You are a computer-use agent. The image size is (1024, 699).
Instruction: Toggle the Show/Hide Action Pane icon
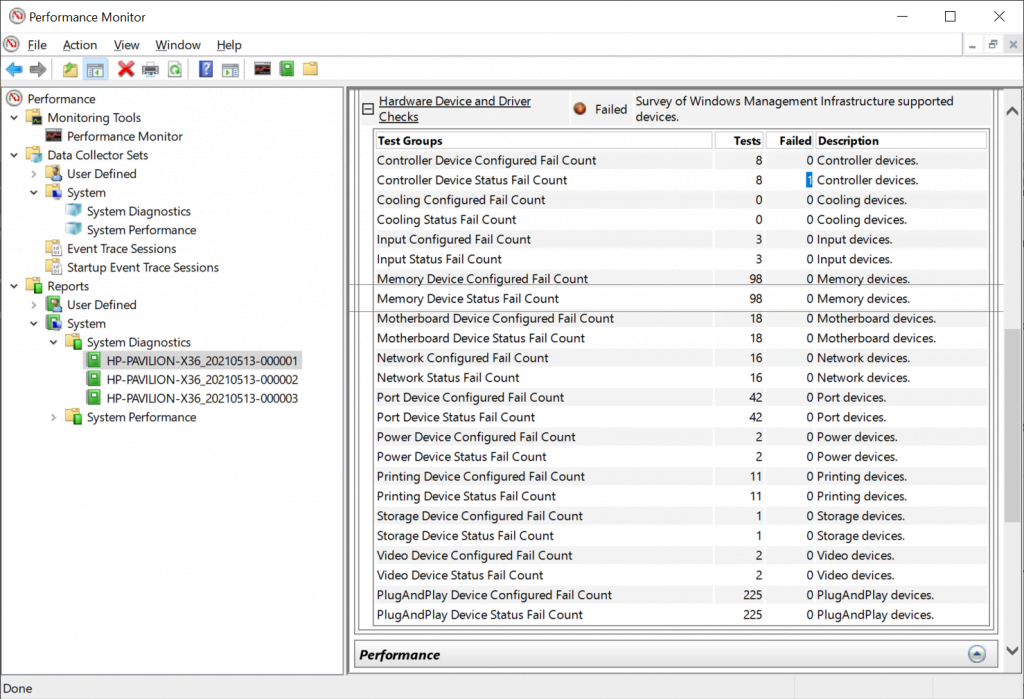(x=232, y=69)
